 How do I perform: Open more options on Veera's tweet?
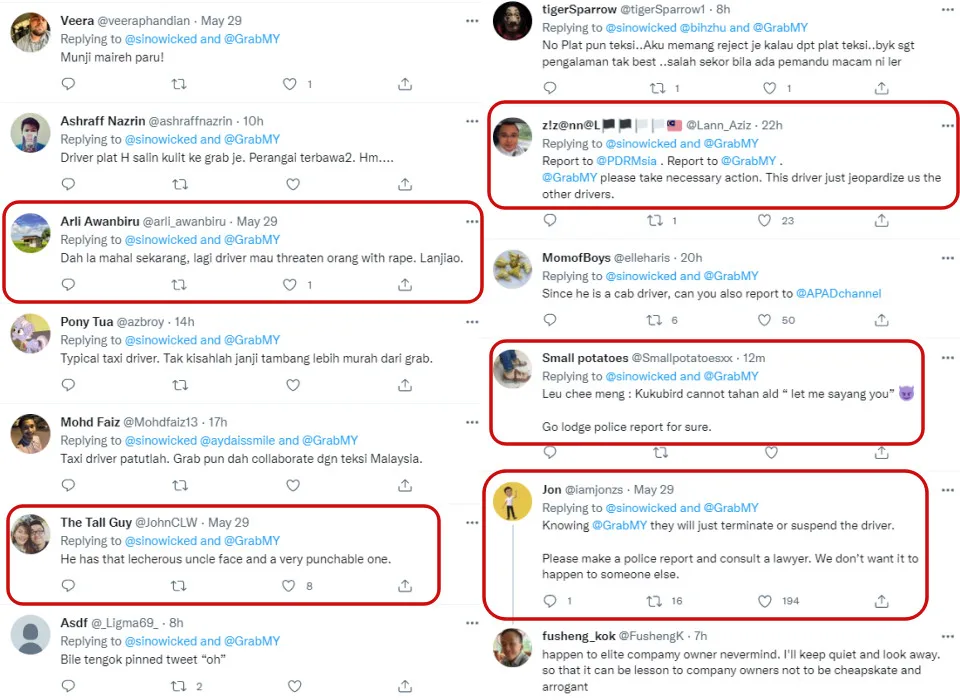click(x=471, y=20)
